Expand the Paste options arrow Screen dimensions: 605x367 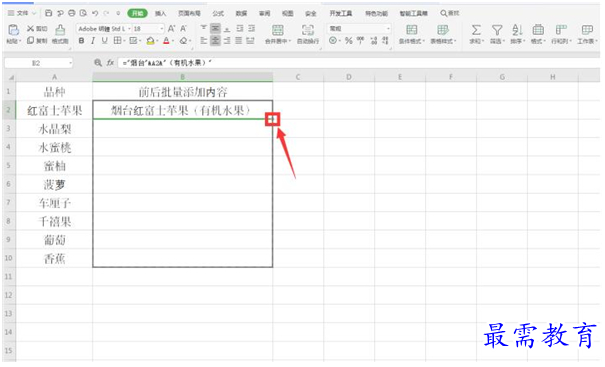[20, 41]
